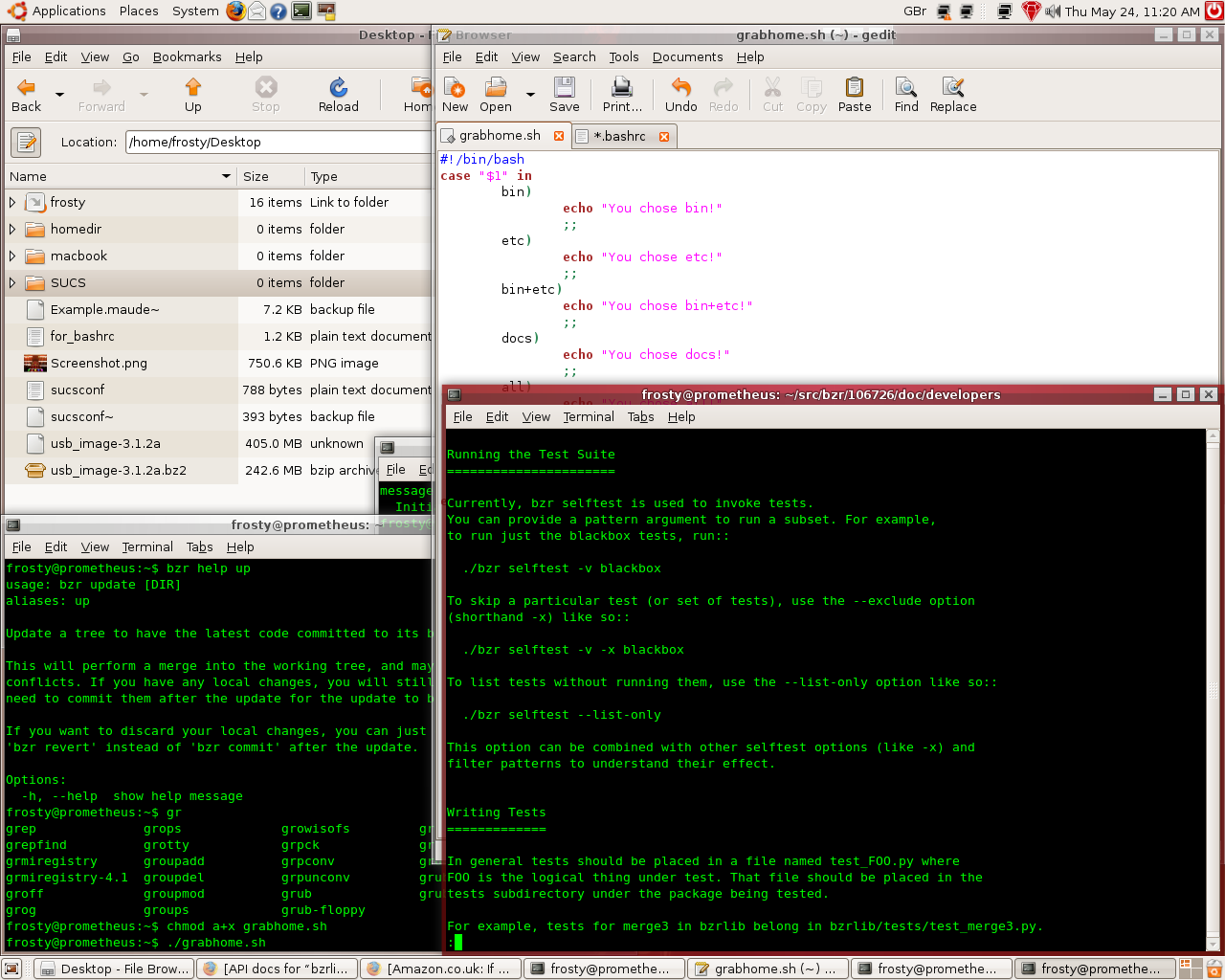Expand the frosty folder tree item
Screen dimensions: 1225x980
click(12, 203)
